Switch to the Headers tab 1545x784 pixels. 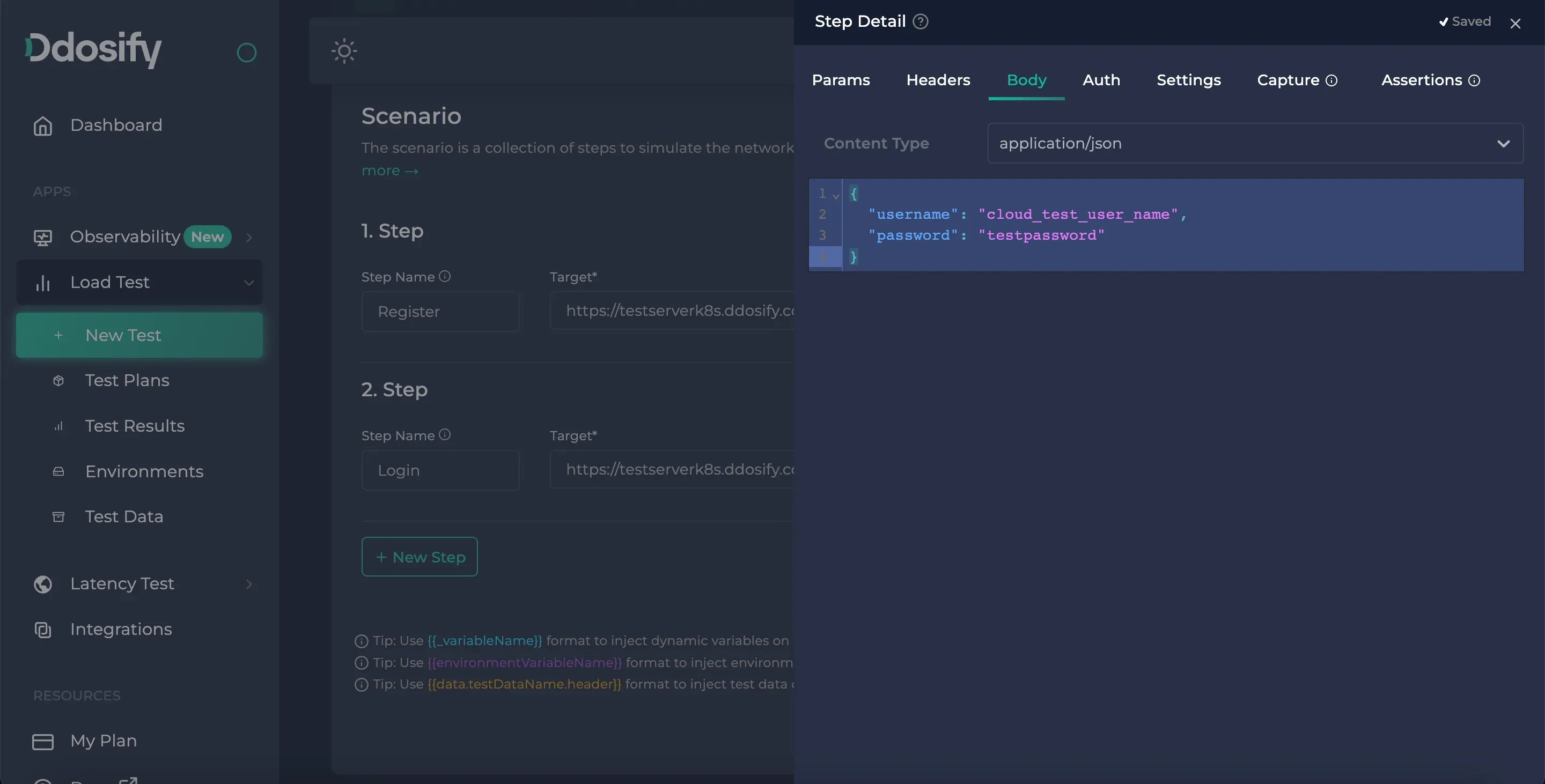tap(938, 80)
